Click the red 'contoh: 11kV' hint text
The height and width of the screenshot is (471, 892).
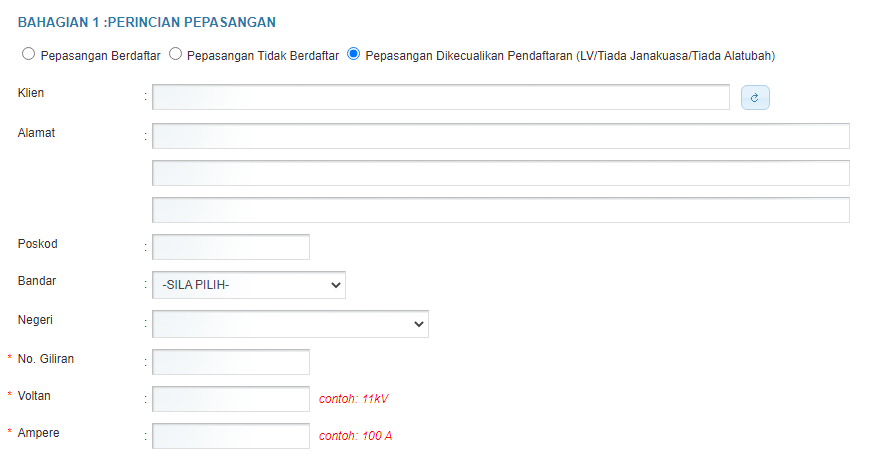pyautogui.click(x=353, y=399)
